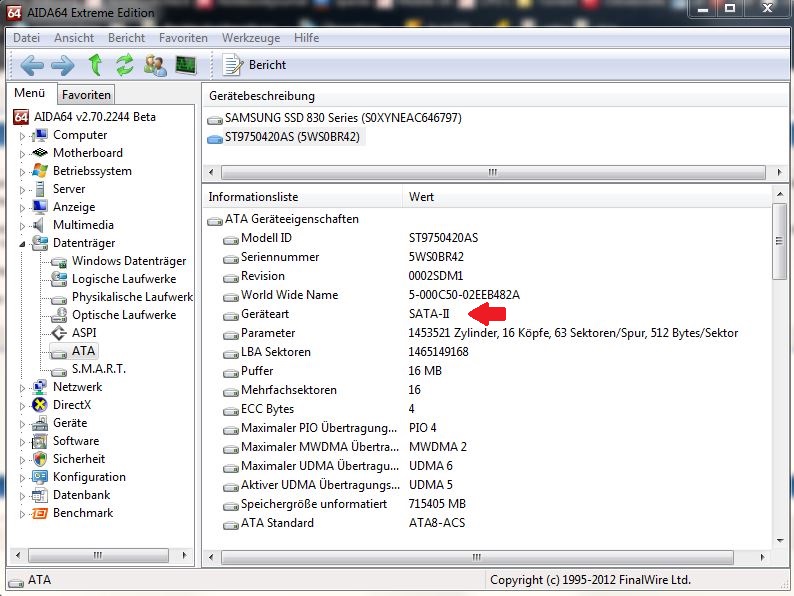The width and height of the screenshot is (794, 596).
Task: Click the Bericht report toolbar button
Action: (255, 65)
